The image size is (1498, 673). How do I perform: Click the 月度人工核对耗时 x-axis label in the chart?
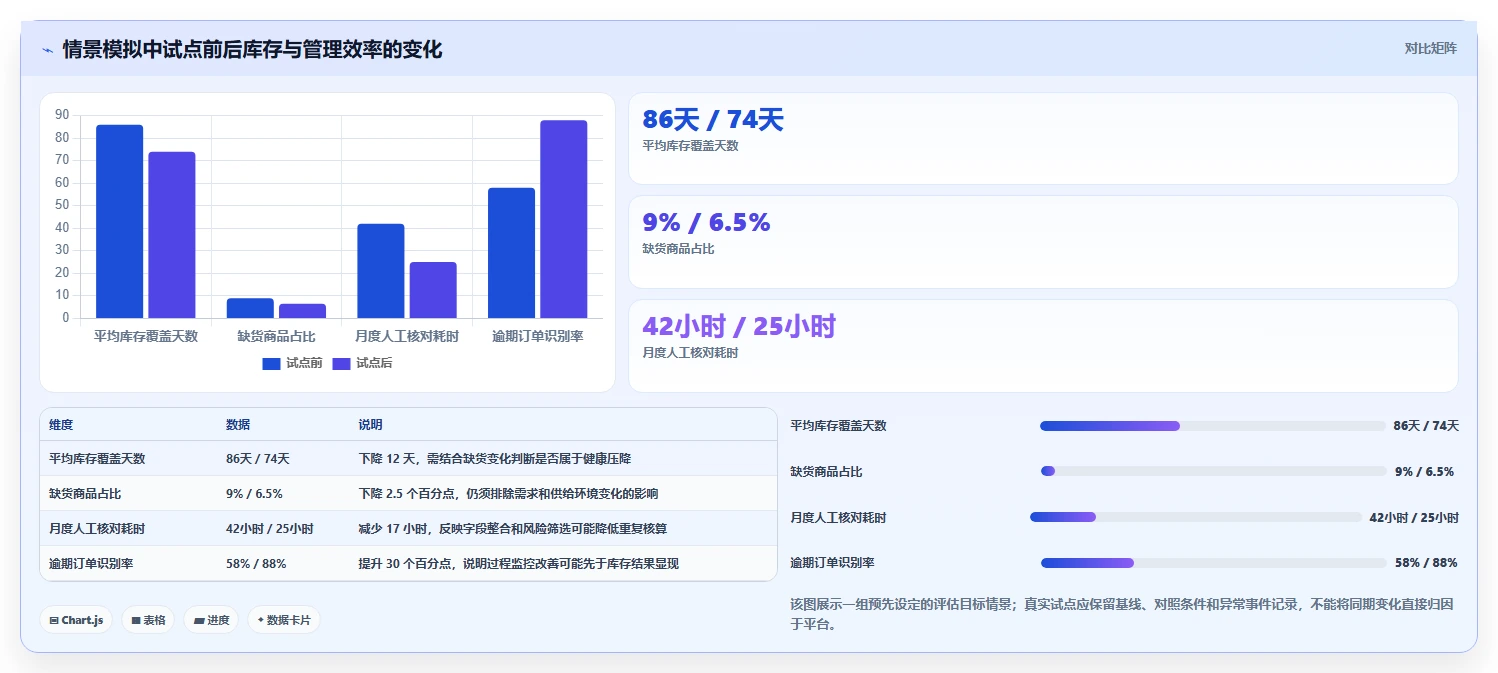pyautogui.click(x=407, y=337)
